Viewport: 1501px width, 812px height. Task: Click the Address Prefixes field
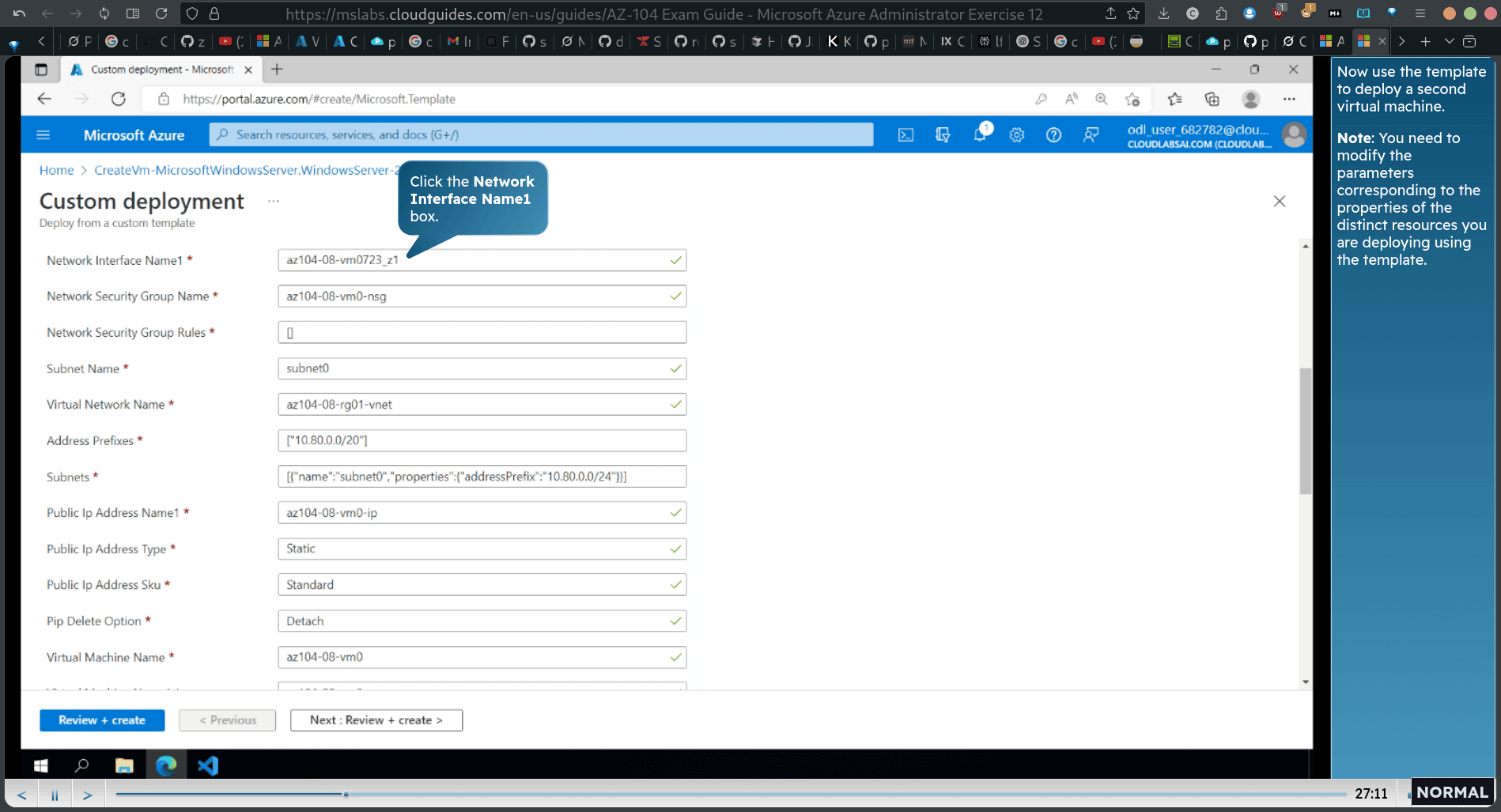[482, 440]
